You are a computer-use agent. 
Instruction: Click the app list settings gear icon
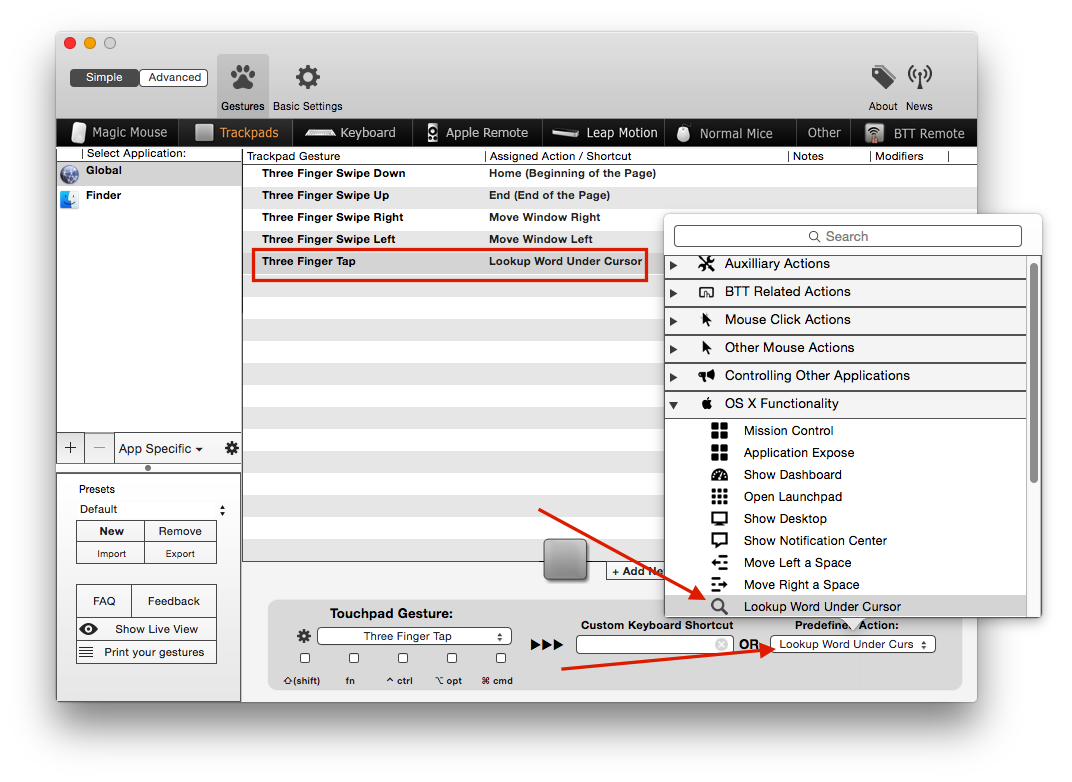coord(232,448)
